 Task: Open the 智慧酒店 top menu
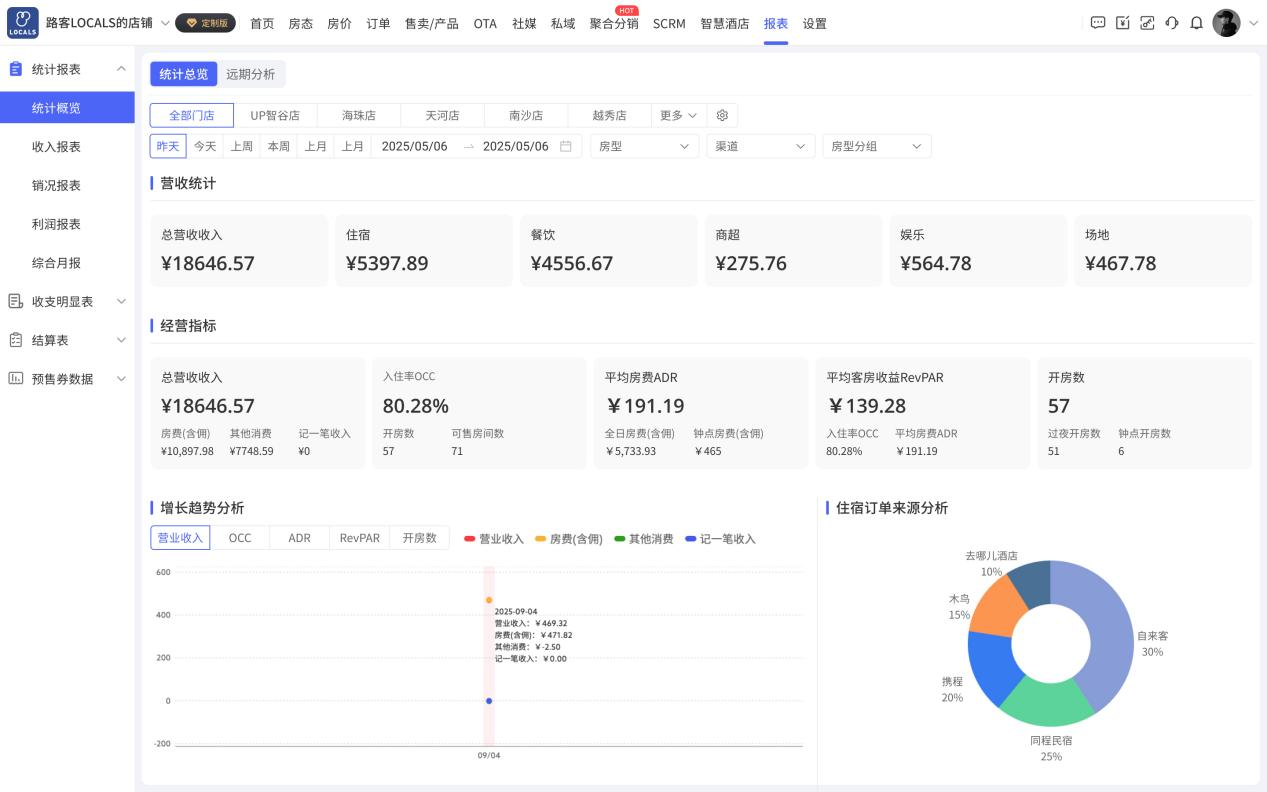coord(724,23)
